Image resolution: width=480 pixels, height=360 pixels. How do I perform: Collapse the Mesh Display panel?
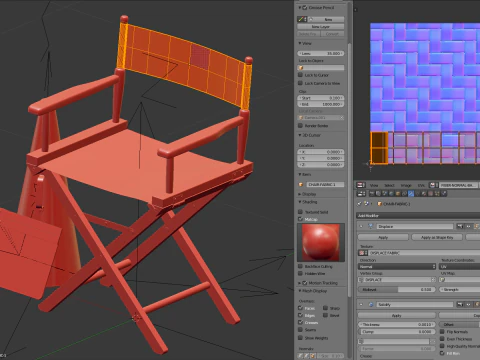pyautogui.click(x=299, y=291)
